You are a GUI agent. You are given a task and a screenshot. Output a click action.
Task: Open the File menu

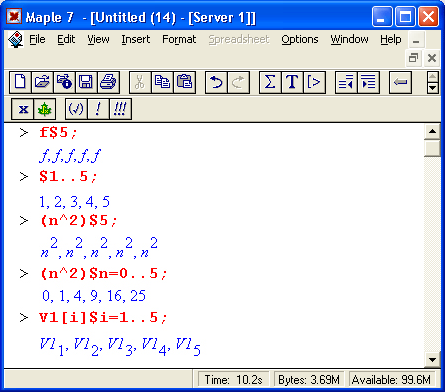click(37, 39)
